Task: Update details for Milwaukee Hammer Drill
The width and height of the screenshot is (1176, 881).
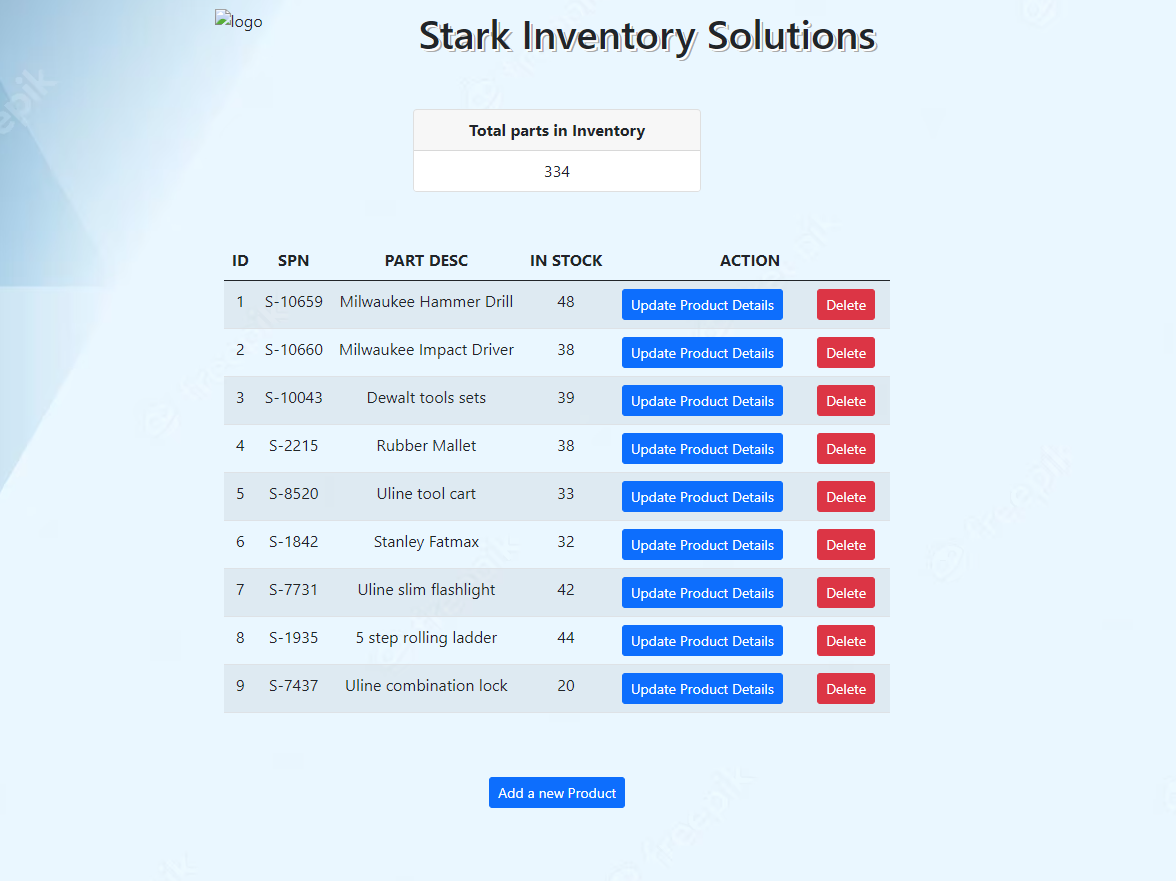Action: [x=702, y=304]
